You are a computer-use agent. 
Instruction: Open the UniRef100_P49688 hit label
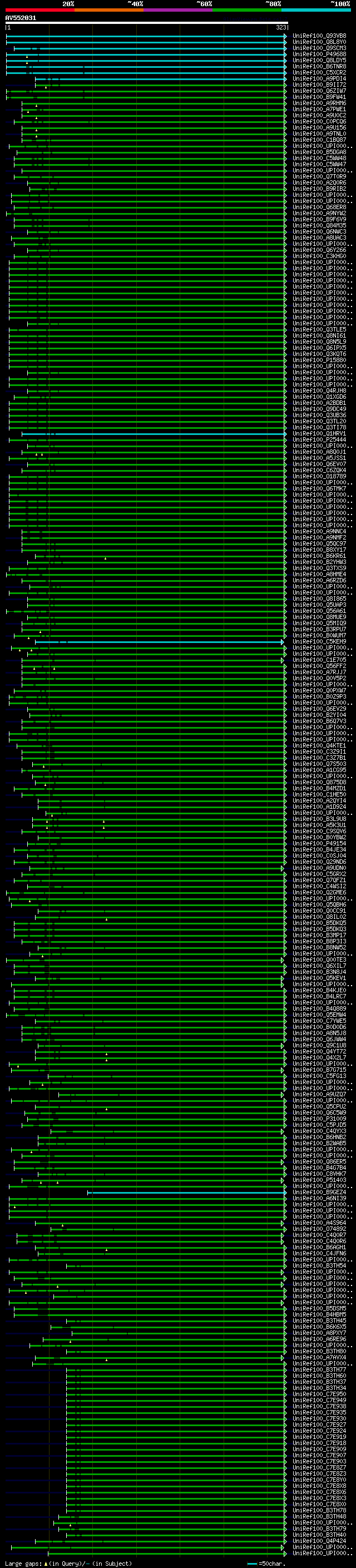(x=319, y=54)
